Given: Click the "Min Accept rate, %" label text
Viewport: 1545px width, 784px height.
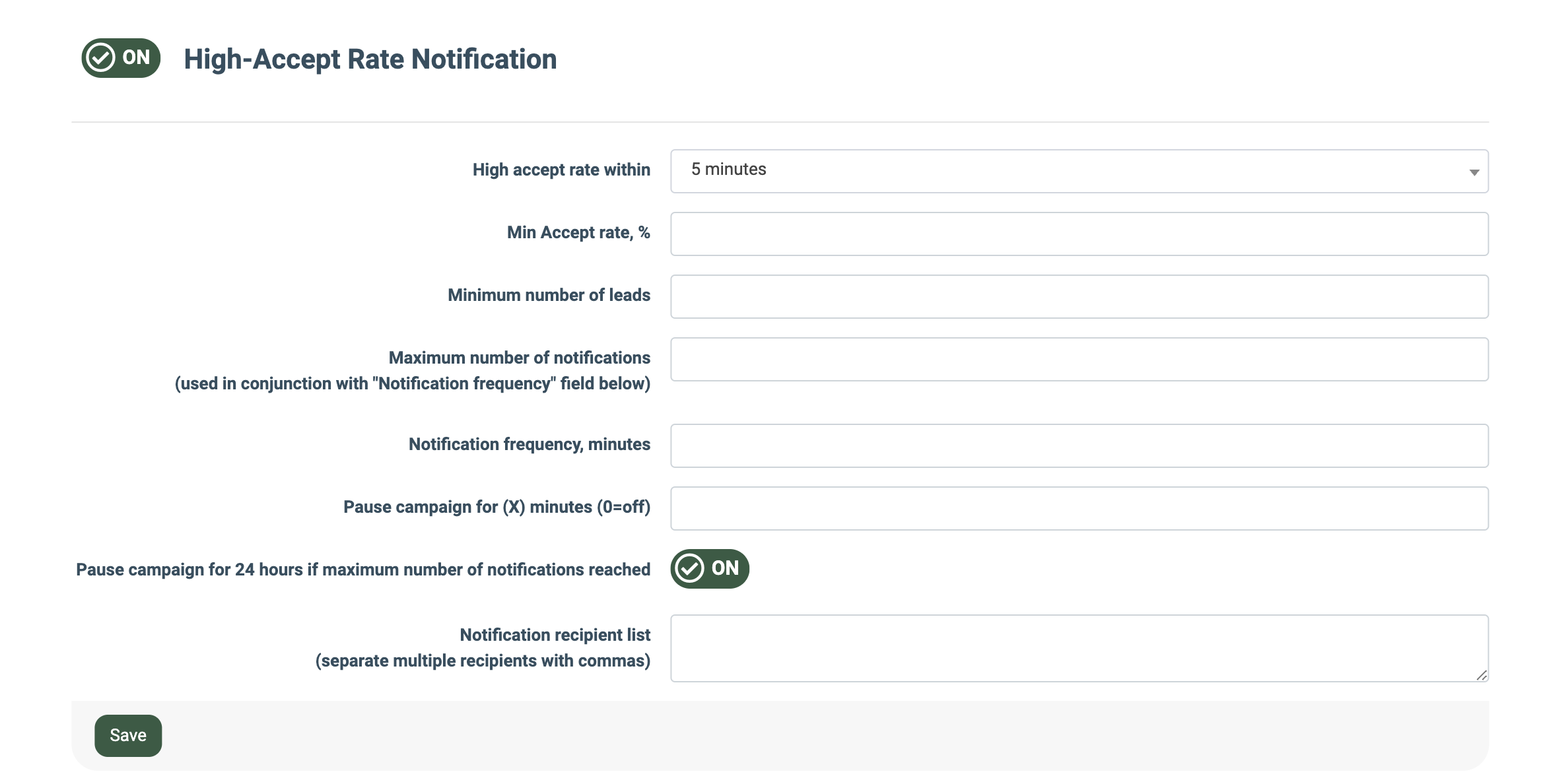Looking at the screenshot, I should coord(578,233).
